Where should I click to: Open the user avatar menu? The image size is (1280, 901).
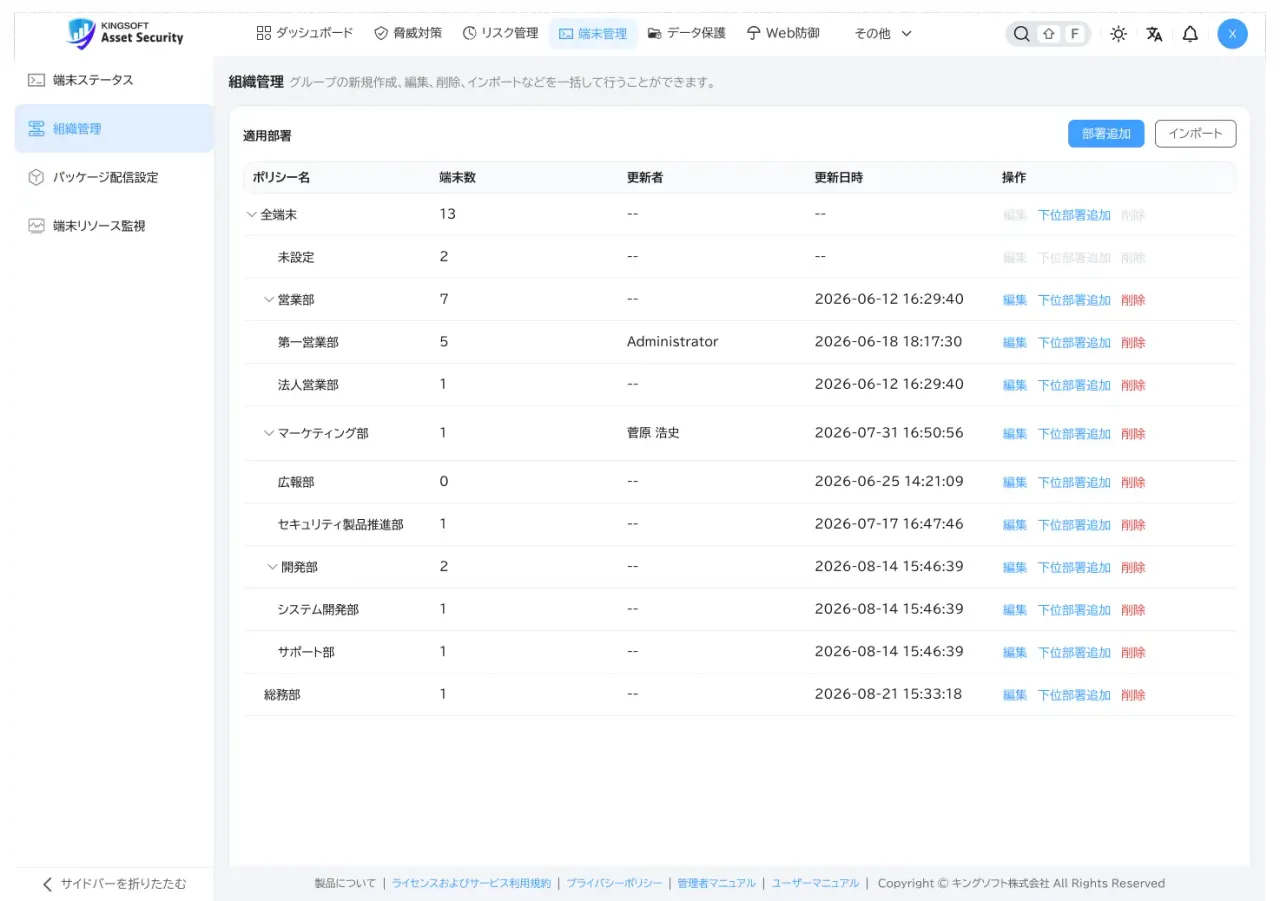point(1232,33)
